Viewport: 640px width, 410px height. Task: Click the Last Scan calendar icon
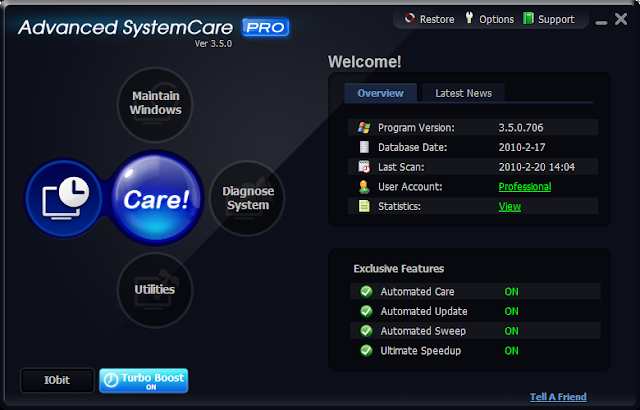(x=364, y=167)
